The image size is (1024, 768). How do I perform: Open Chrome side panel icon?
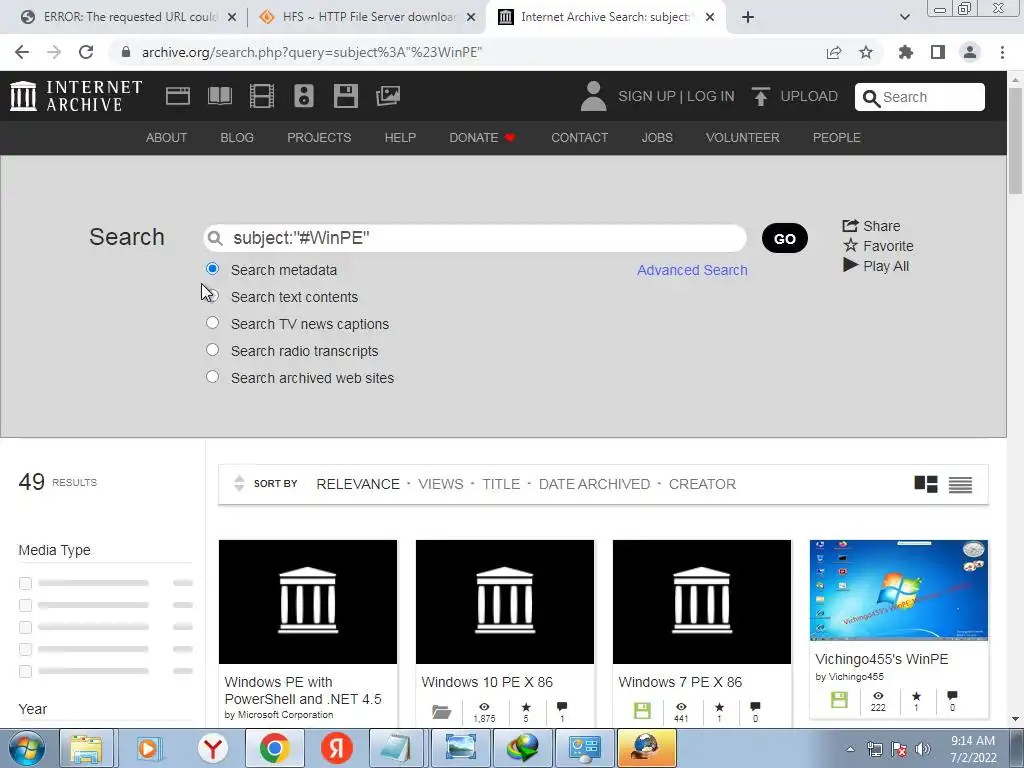coord(938,52)
